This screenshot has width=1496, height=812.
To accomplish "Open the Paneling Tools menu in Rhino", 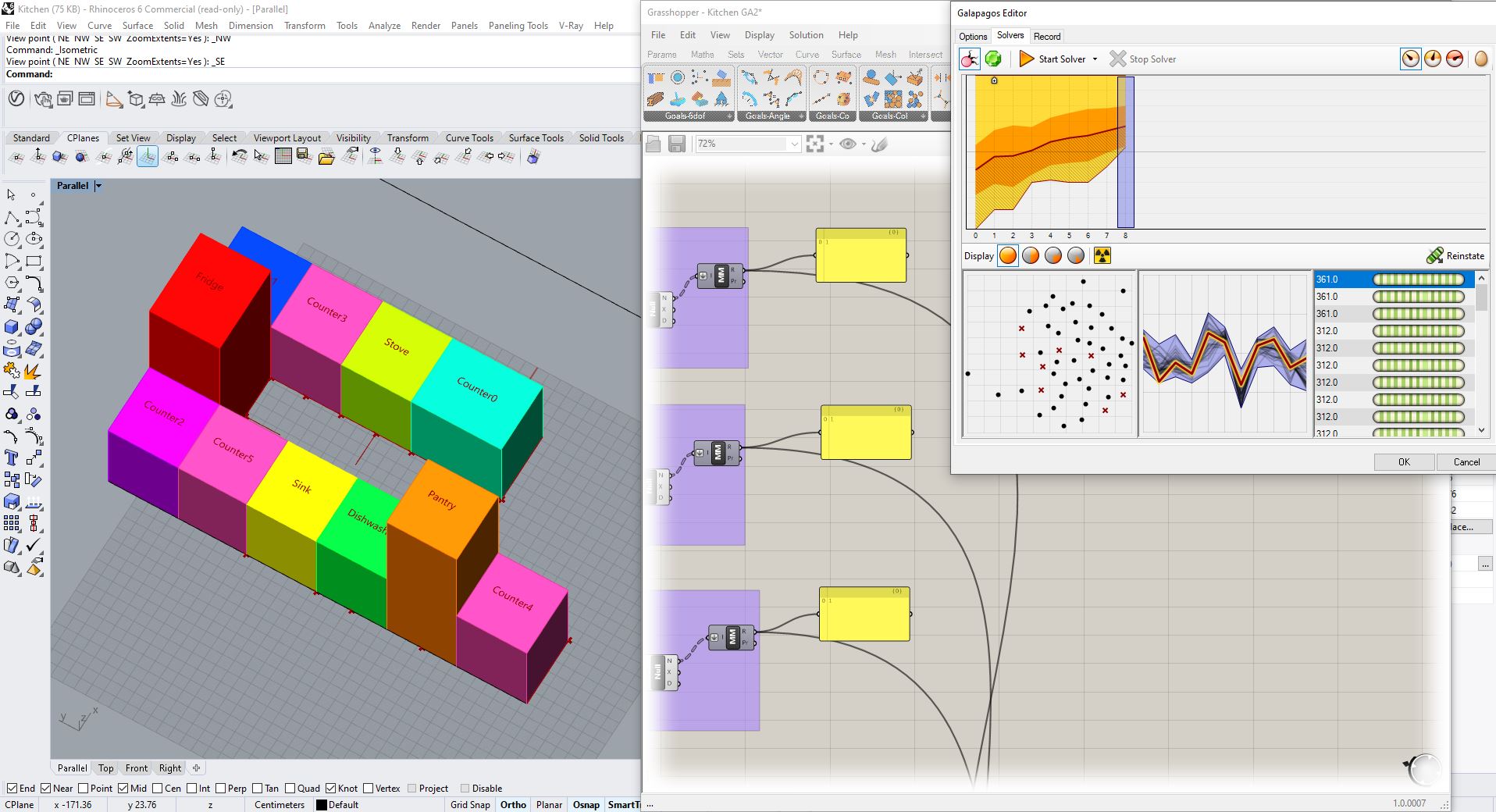I will (x=518, y=26).
